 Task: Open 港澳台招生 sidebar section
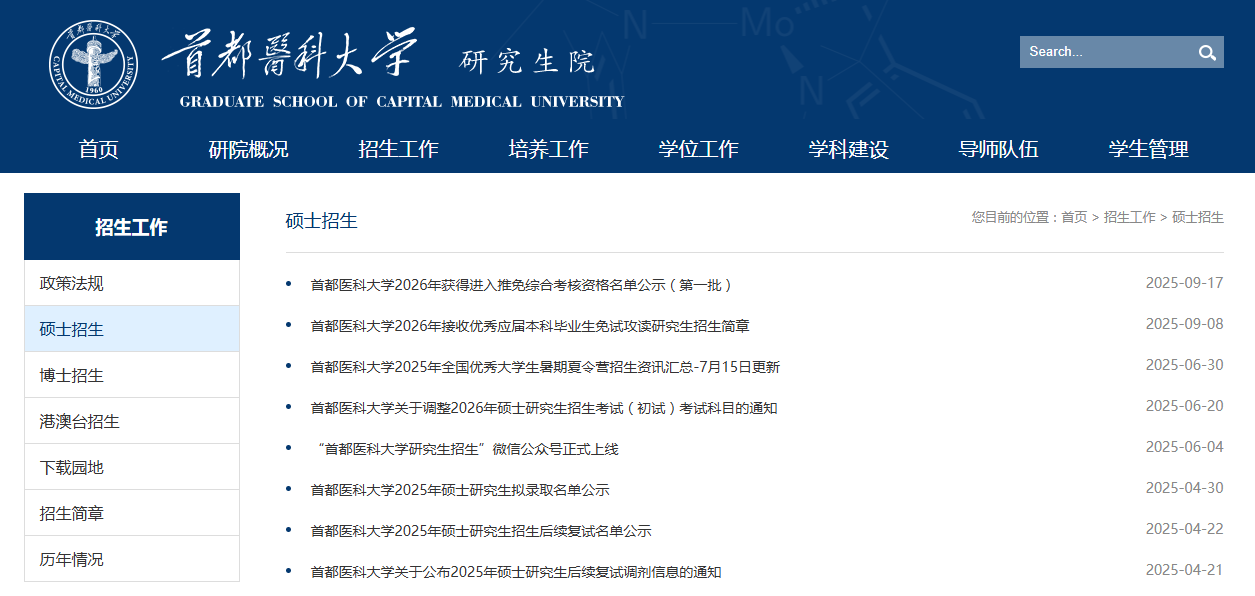point(80,421)
